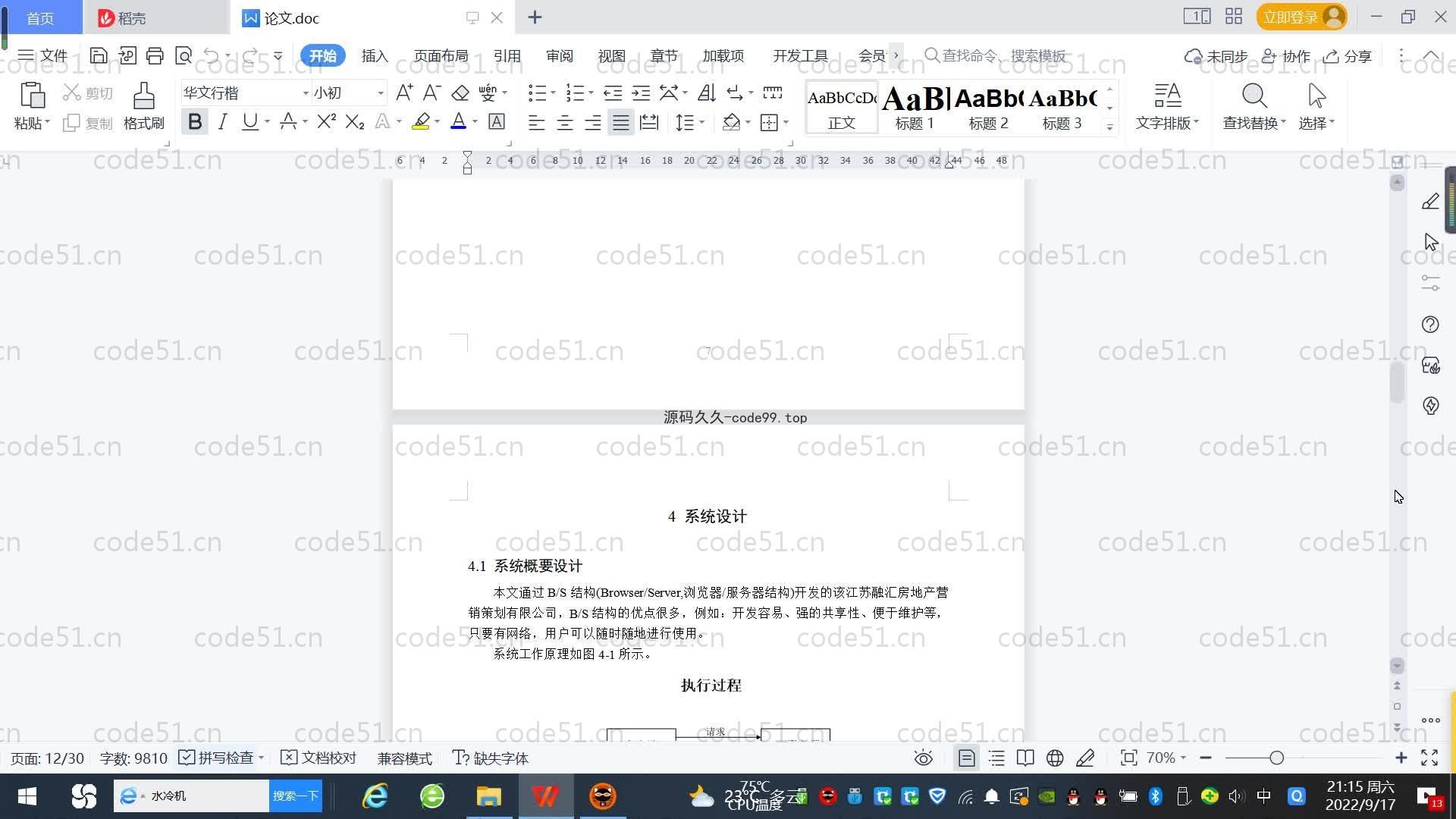Expand bullet list dropdown

coord(553,93)
